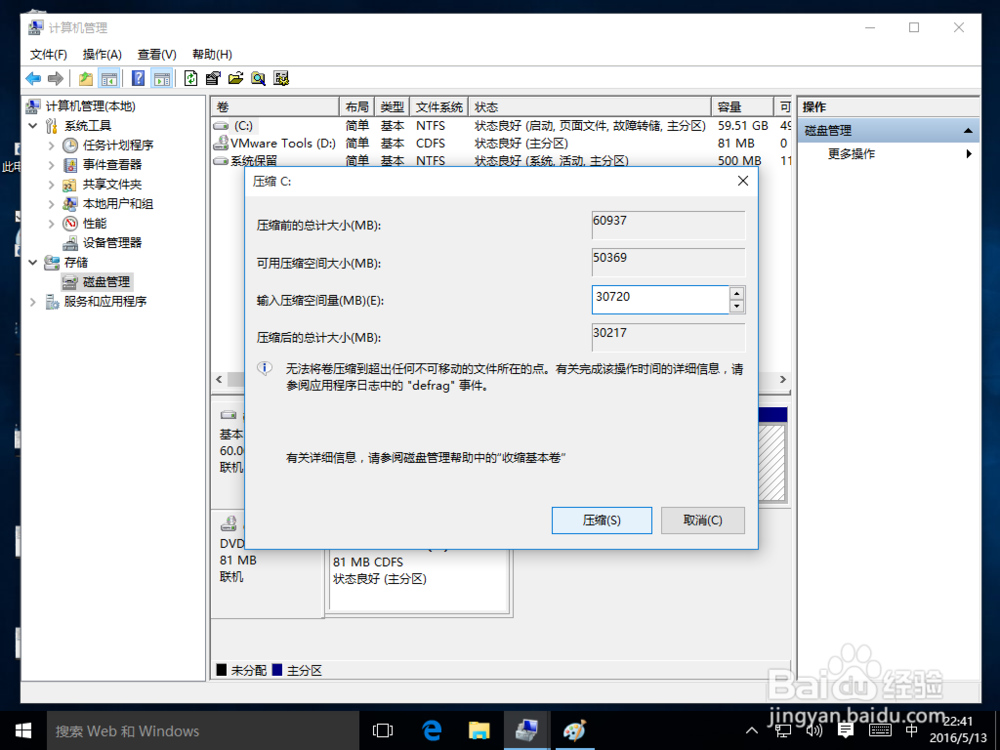Open the Edge browser from the taskbar
Viewport: 1000px width, 750px height.
(x=431, y=731)
